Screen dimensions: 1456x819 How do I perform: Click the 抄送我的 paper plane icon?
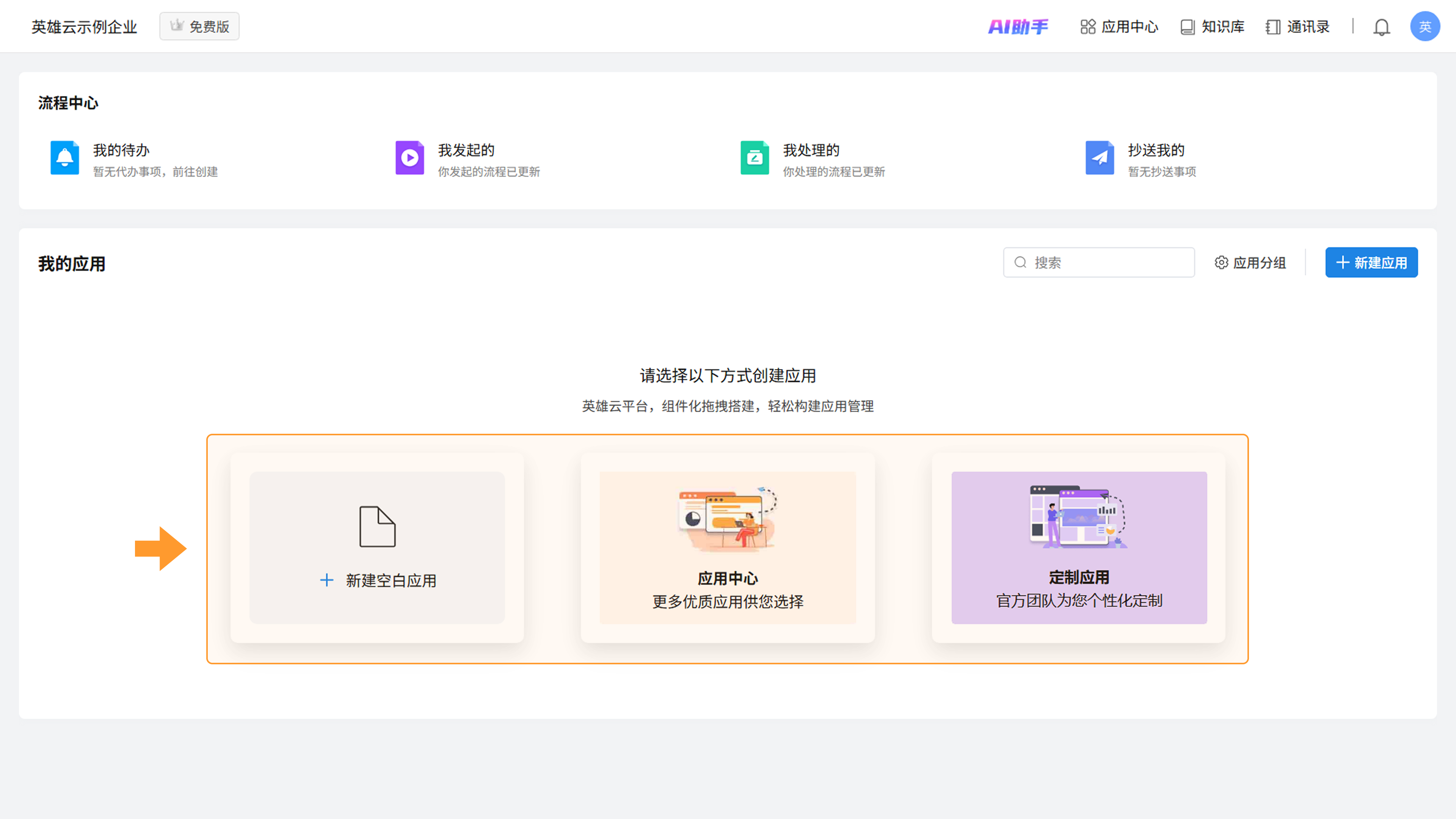1099,158
